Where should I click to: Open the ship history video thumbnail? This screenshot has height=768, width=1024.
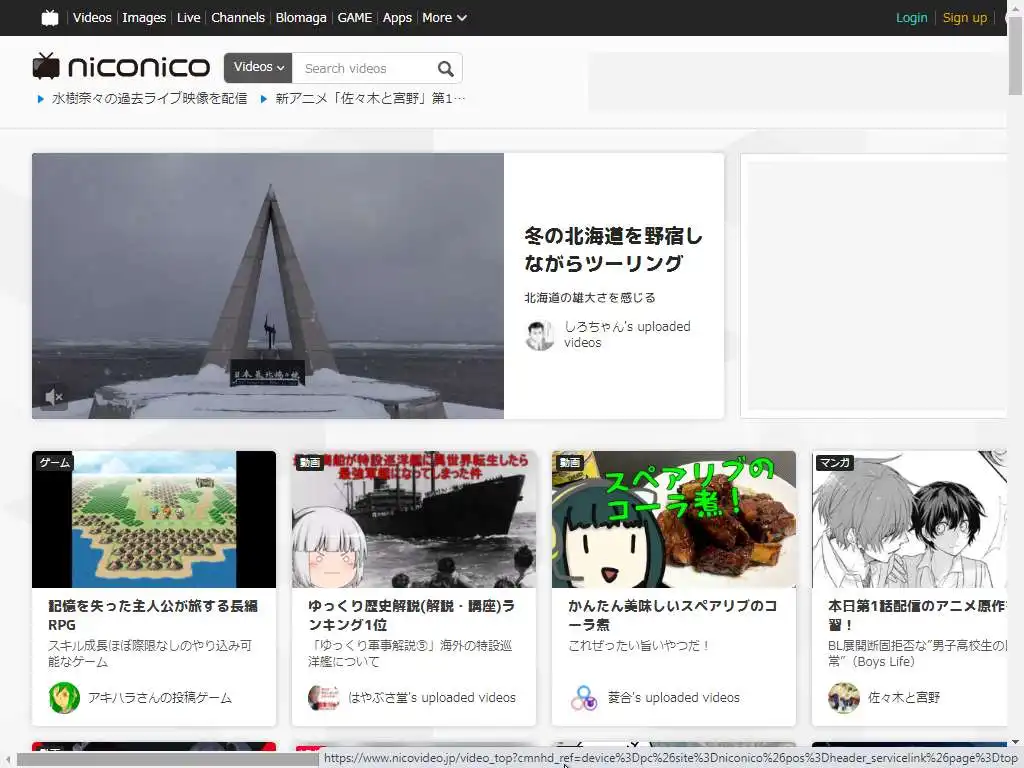coord(414,519)
